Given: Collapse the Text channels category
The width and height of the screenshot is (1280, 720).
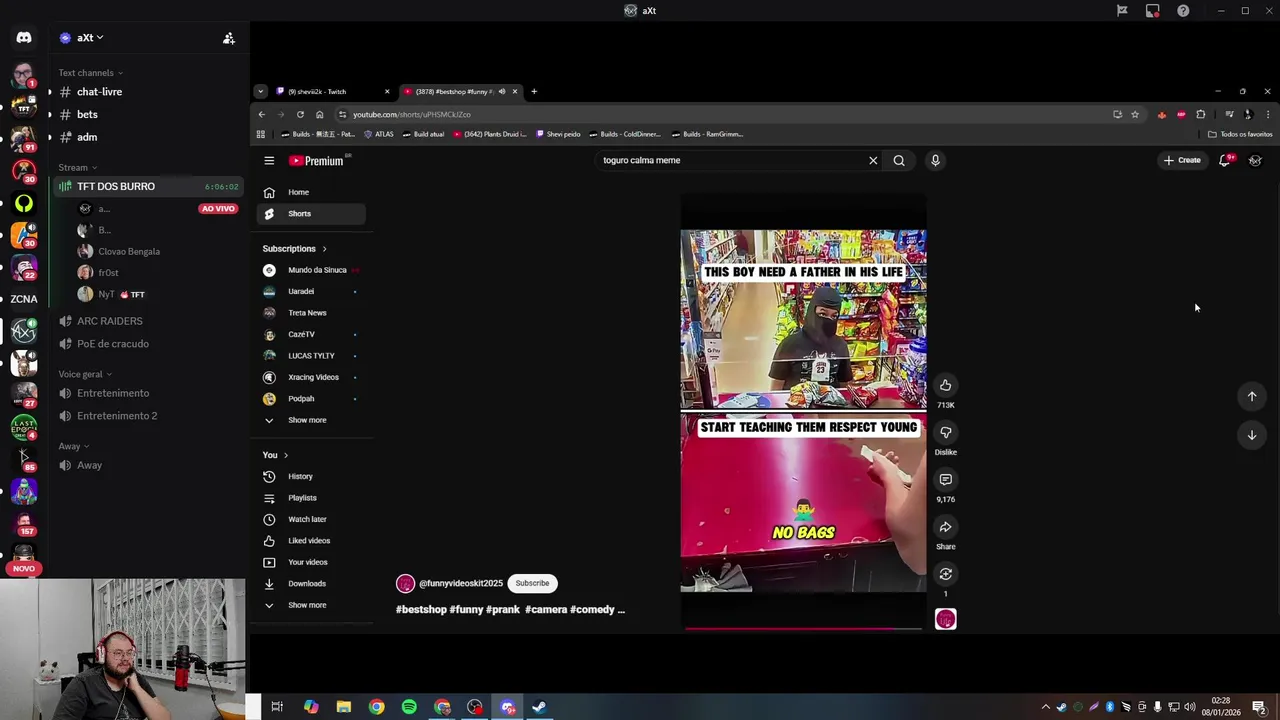Looking at the screenshot, I should [x=90, y=72].
